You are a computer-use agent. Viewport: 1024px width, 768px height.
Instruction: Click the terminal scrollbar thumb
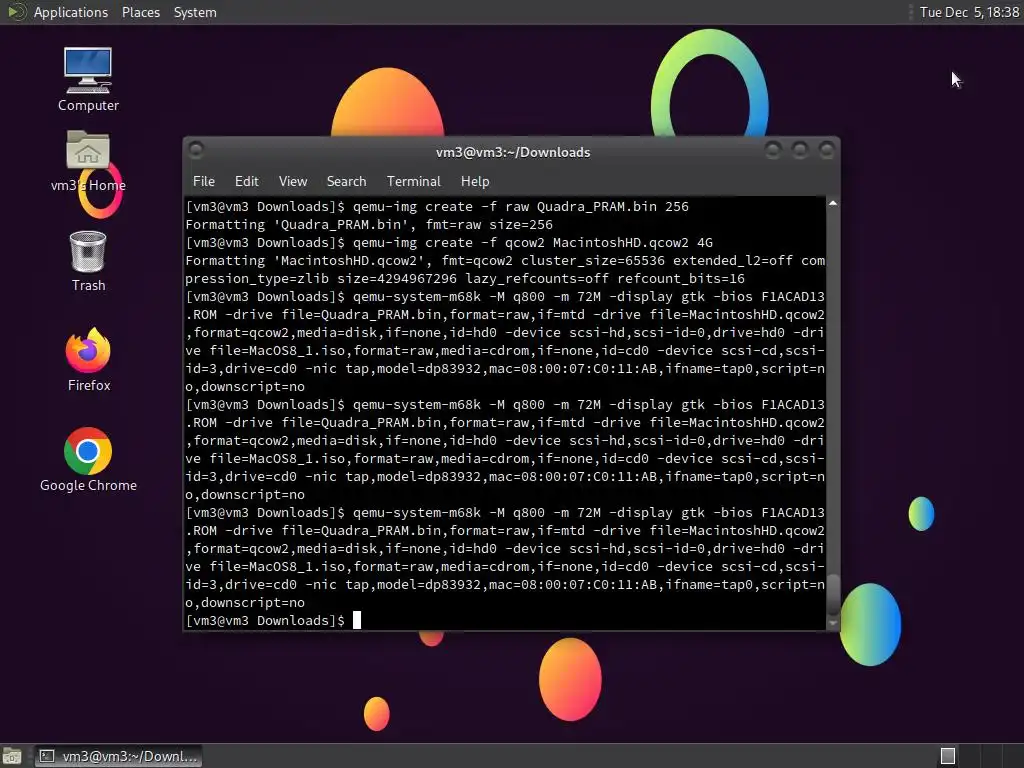(833, 594)
